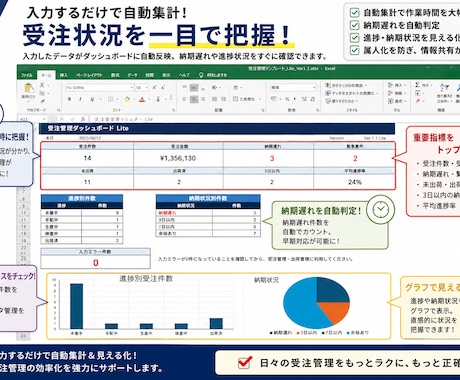Open the font size dropdown

click(147, 88)
